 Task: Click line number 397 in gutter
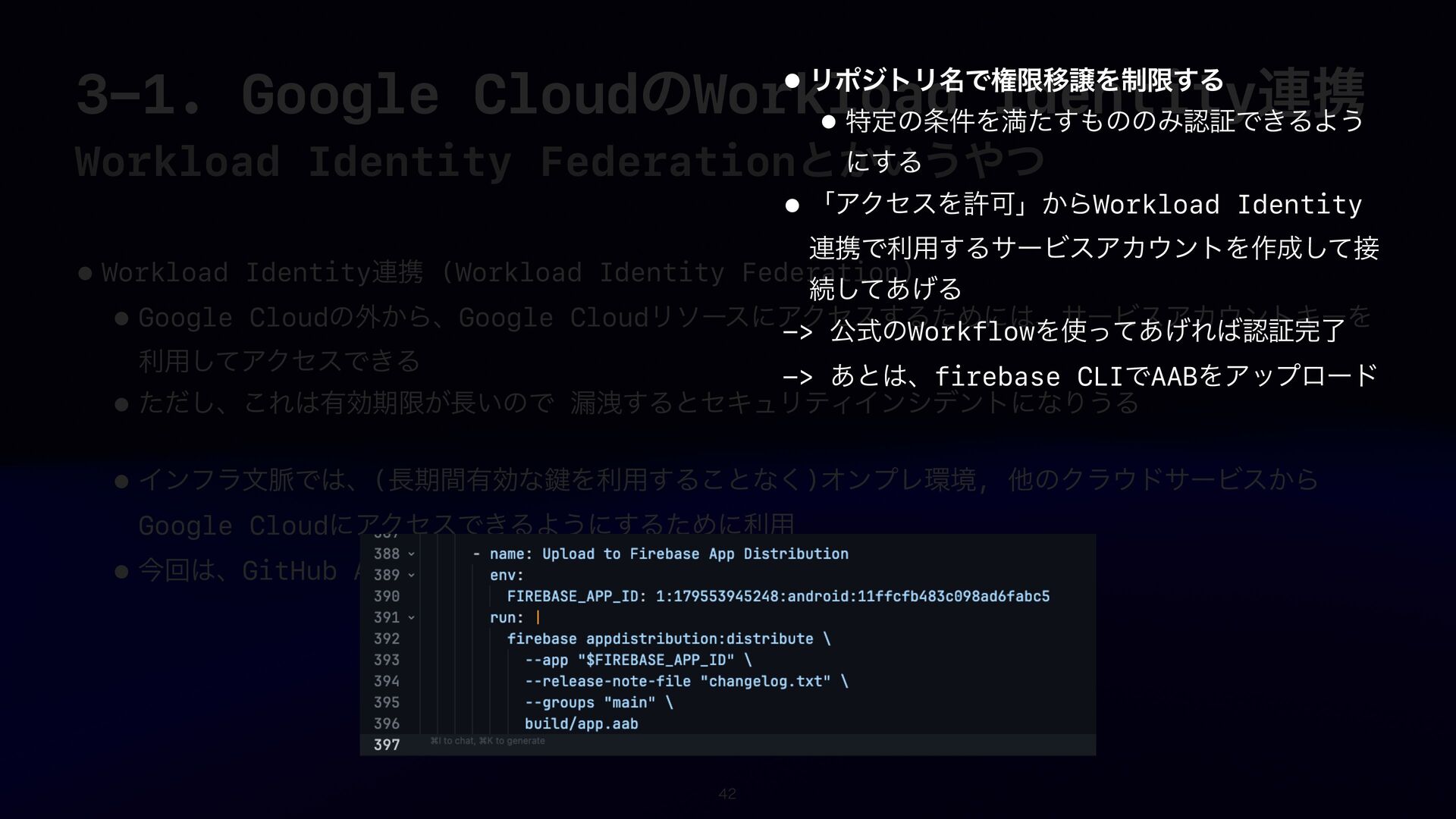click(386, 745)
